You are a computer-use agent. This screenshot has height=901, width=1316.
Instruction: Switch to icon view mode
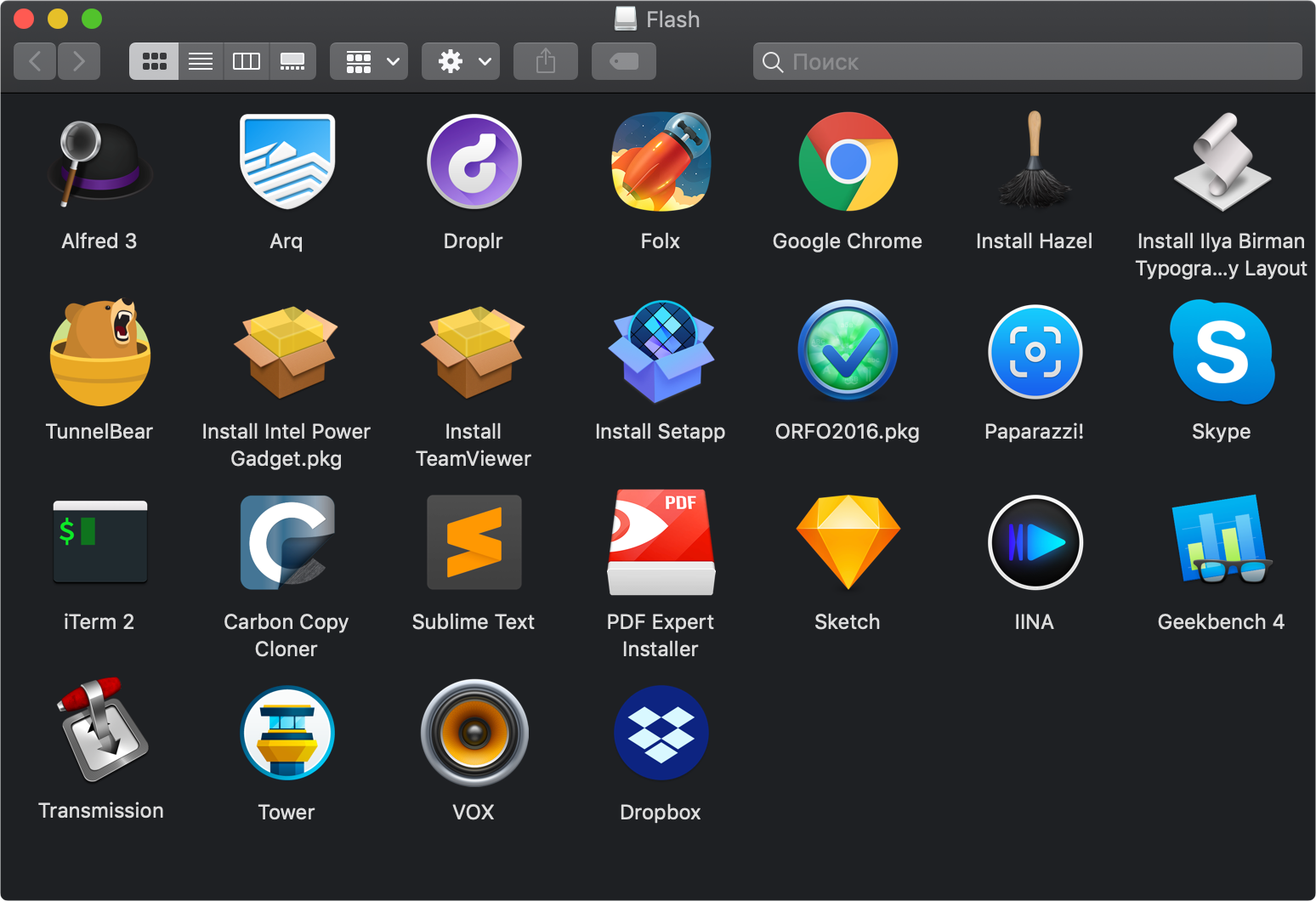(154, 61)
